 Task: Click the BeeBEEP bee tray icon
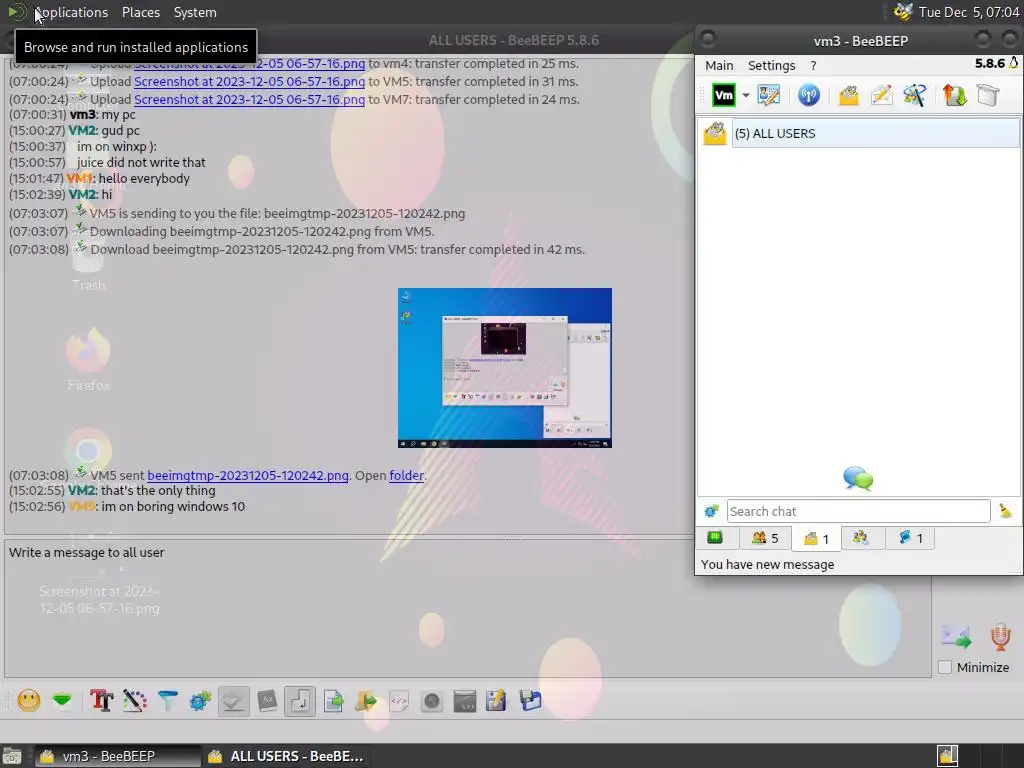coord(903,12)
